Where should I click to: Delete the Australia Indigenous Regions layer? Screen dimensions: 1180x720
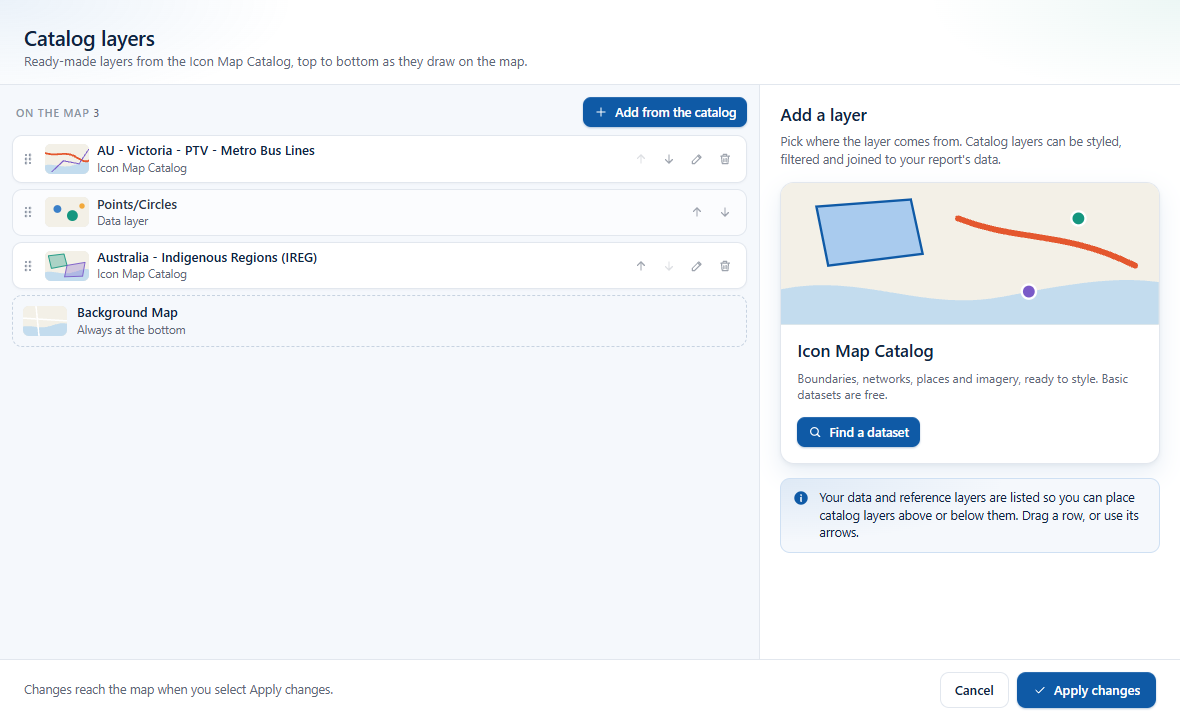click(725, 266)
